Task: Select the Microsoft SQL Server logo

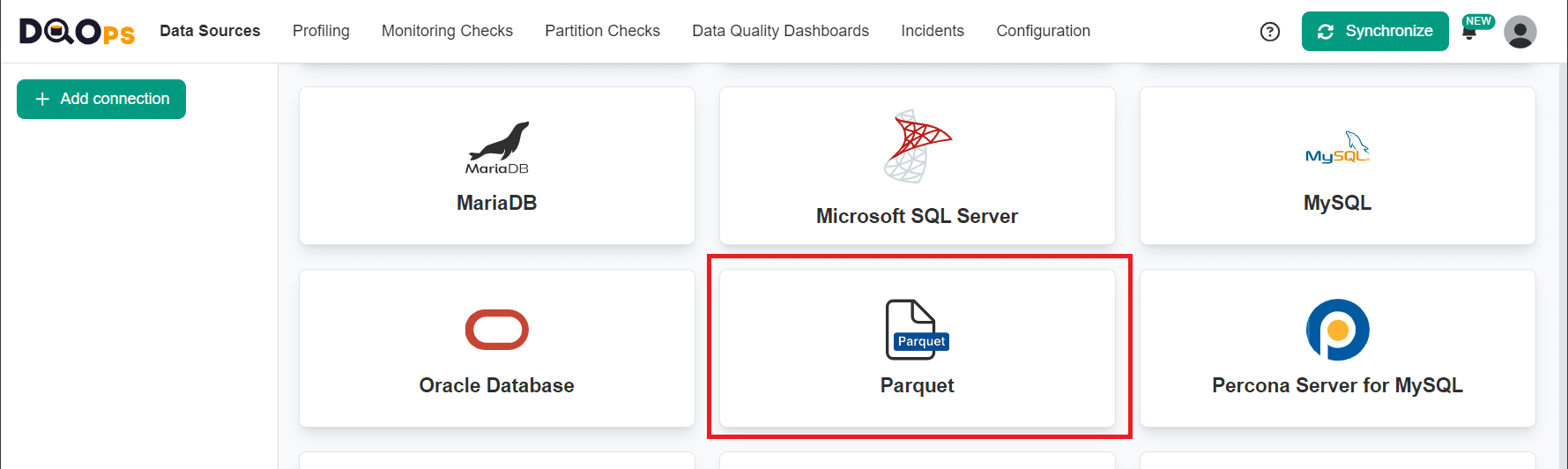Action: coord(918,146)
